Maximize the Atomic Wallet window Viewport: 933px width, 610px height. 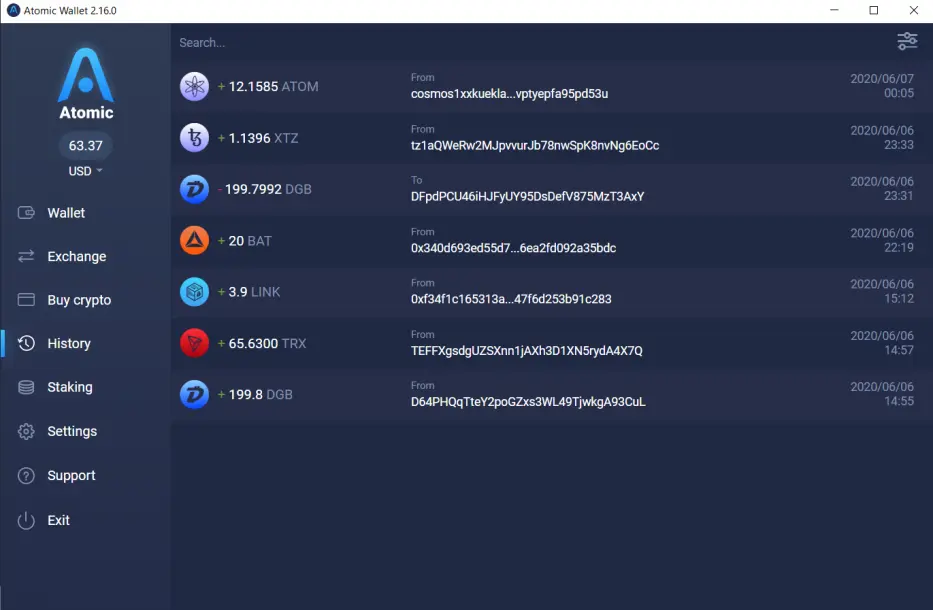tap(873, 10)
